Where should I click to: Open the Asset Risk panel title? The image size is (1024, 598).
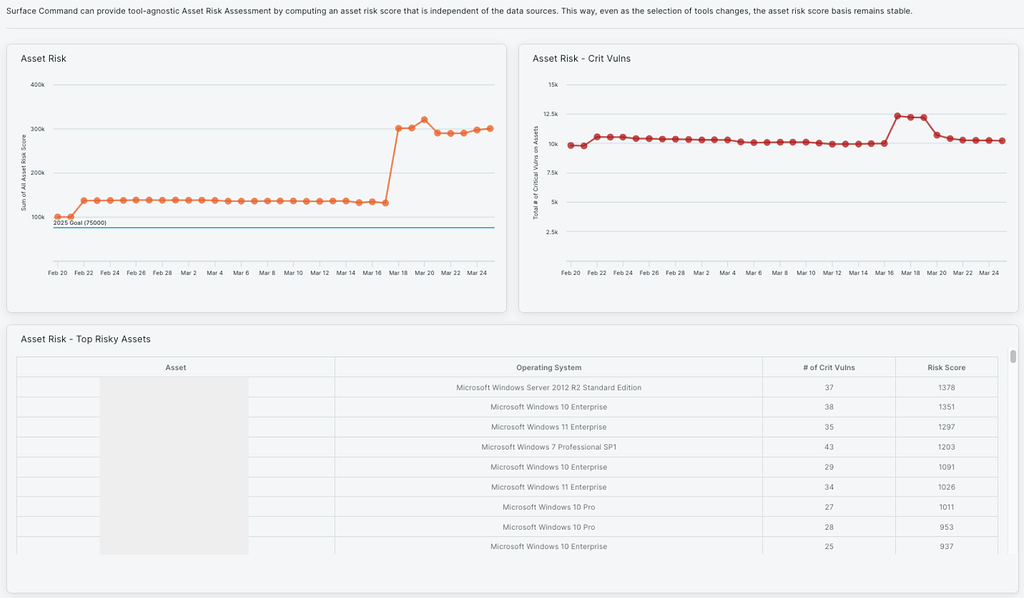43,58
